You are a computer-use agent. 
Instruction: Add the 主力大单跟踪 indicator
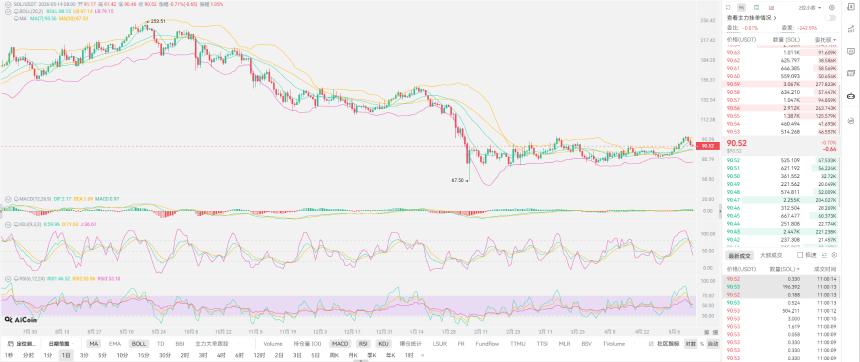tap(211, 344)
